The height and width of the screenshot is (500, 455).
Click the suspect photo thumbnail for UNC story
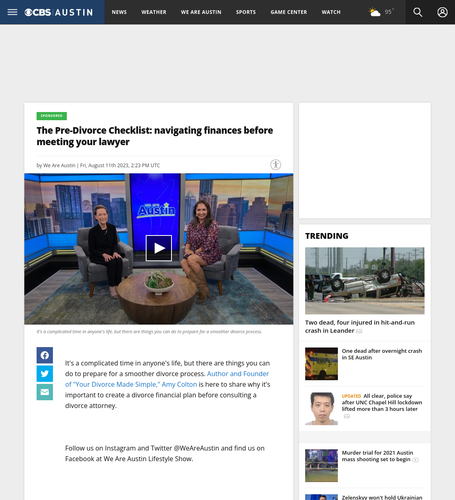(321, 409)
